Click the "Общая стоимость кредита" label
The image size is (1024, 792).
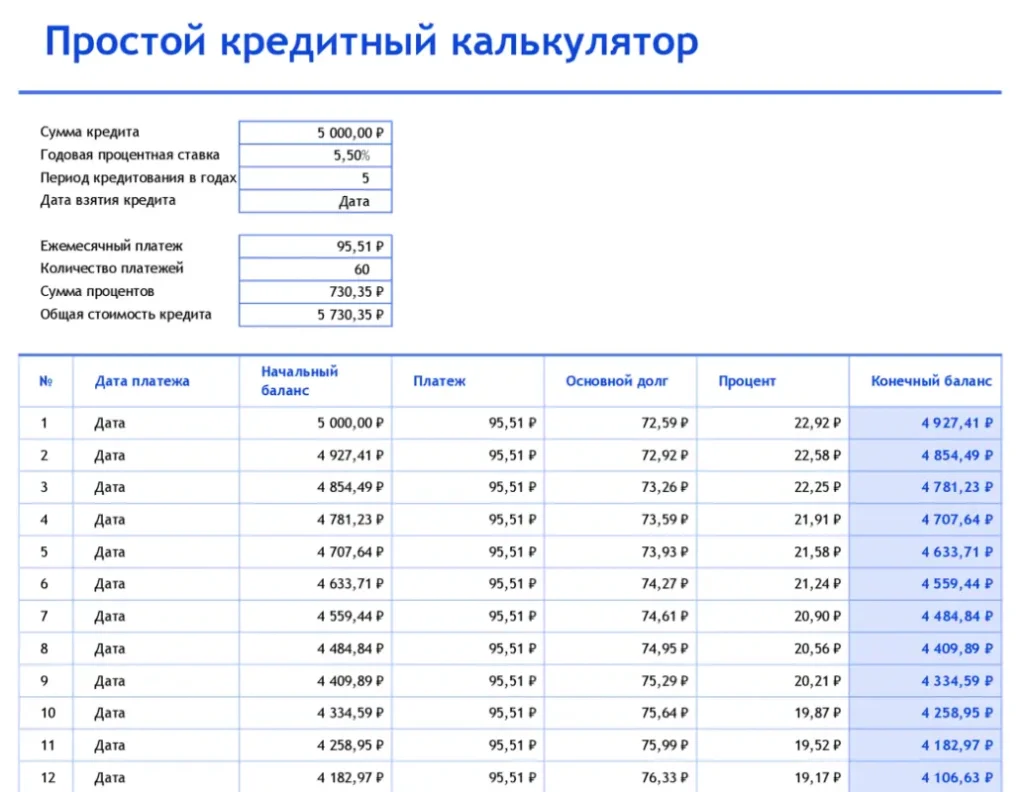coord(126,314)
